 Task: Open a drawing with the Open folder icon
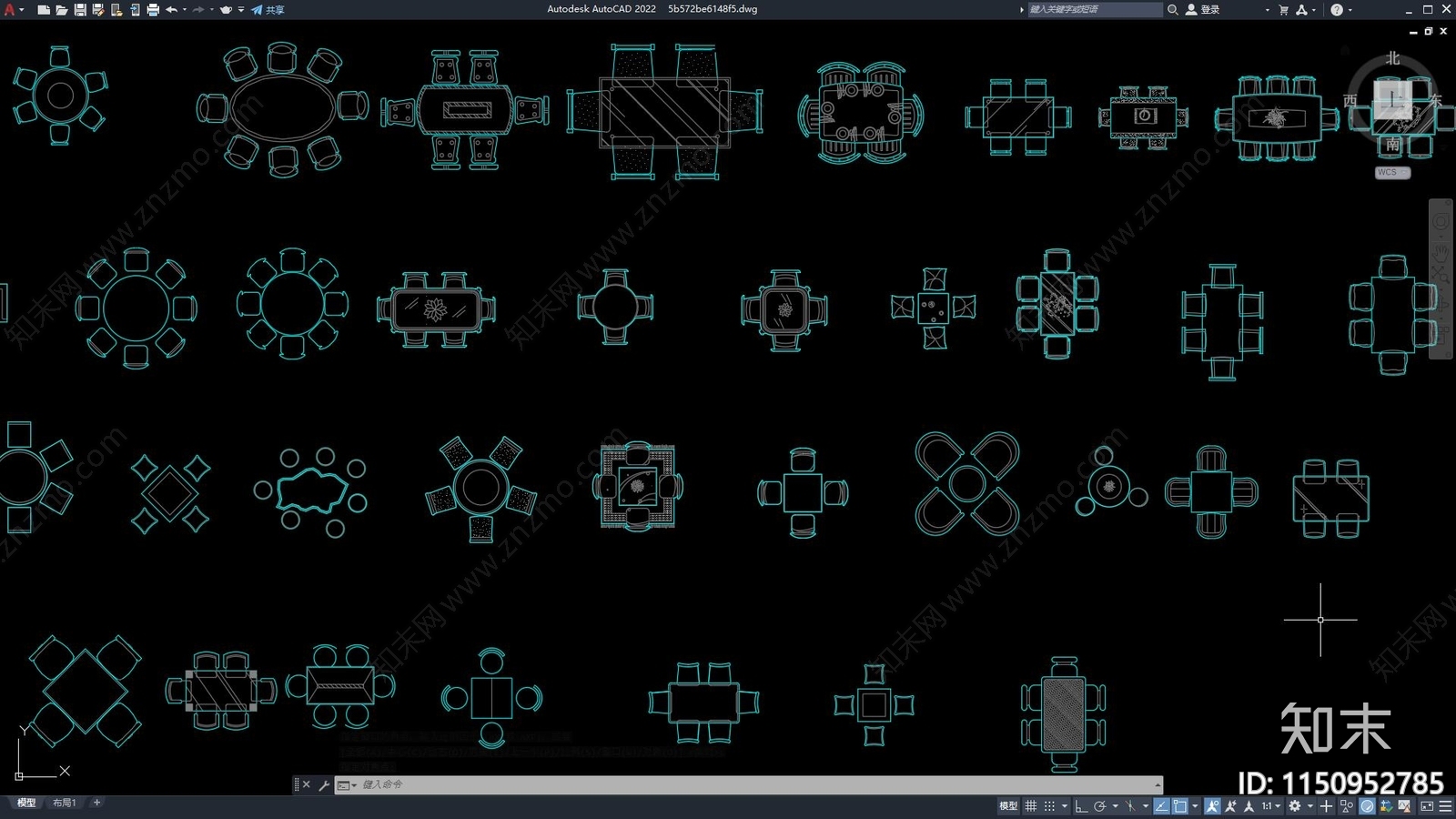[x=62, y=10]
